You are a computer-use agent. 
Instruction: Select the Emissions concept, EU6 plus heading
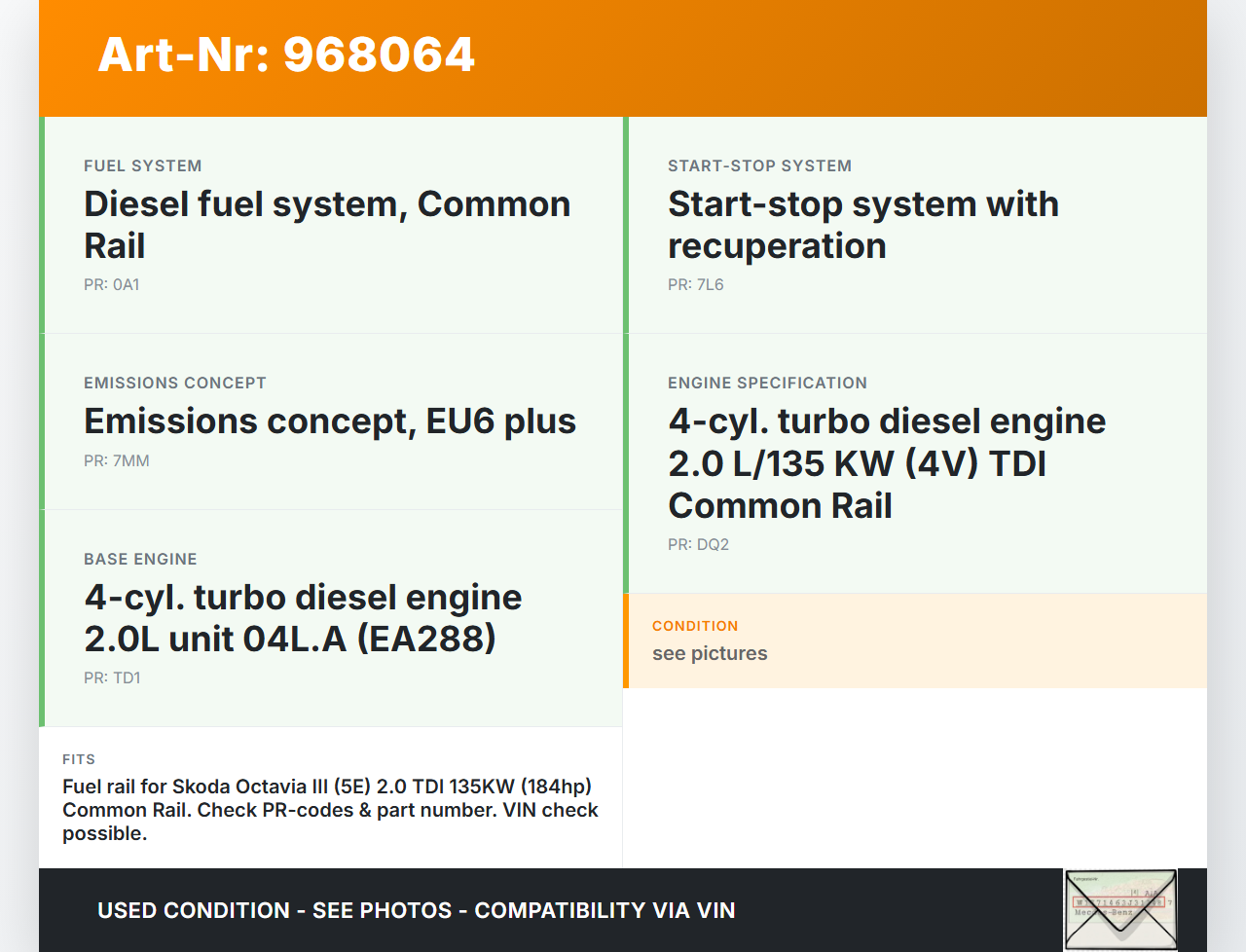[329, 421]
